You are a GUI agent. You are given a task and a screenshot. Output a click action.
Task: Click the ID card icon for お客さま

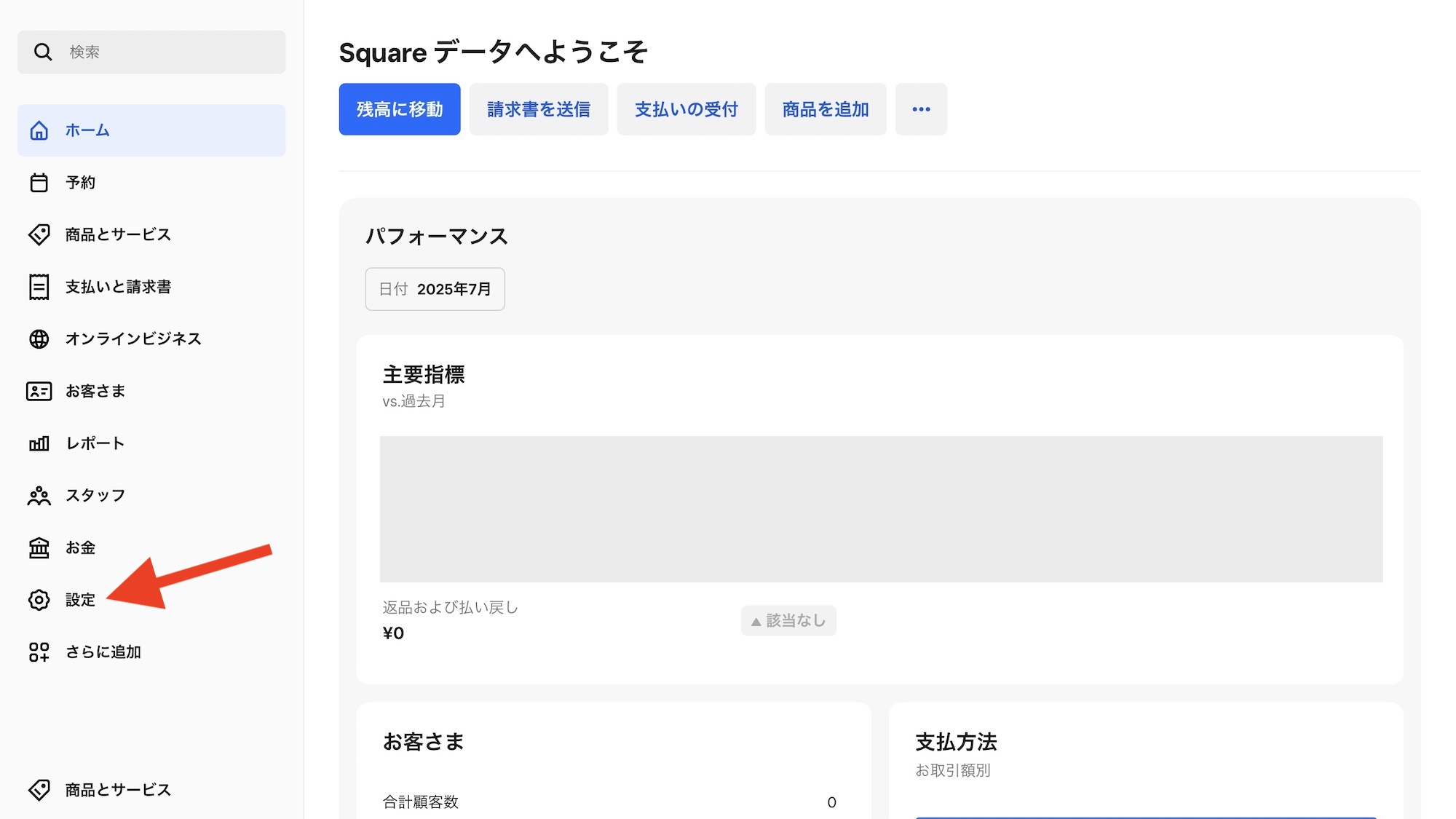coord(39,391)
